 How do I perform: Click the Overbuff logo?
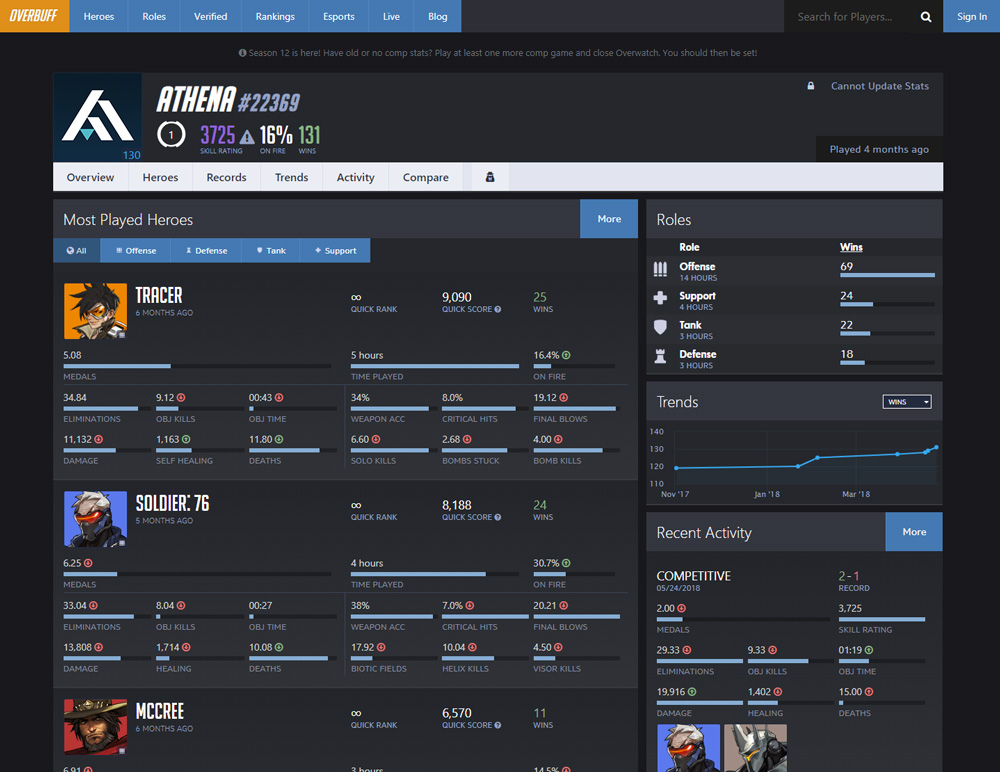pos(34,16)
